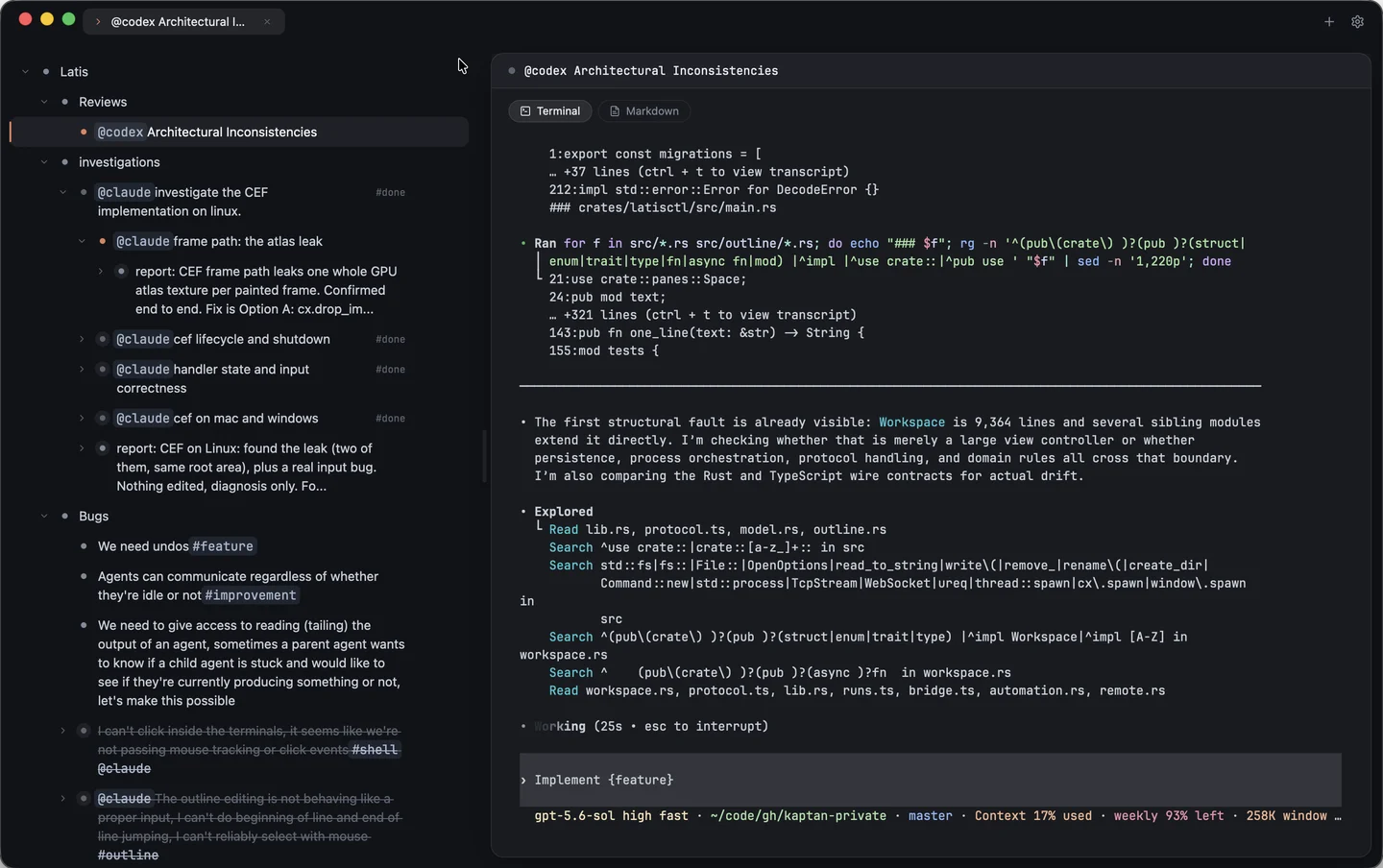1383x868 pixels.
Task: Collapse the 'investigate the CEF implementation' item
Action: tap(63, 192)
